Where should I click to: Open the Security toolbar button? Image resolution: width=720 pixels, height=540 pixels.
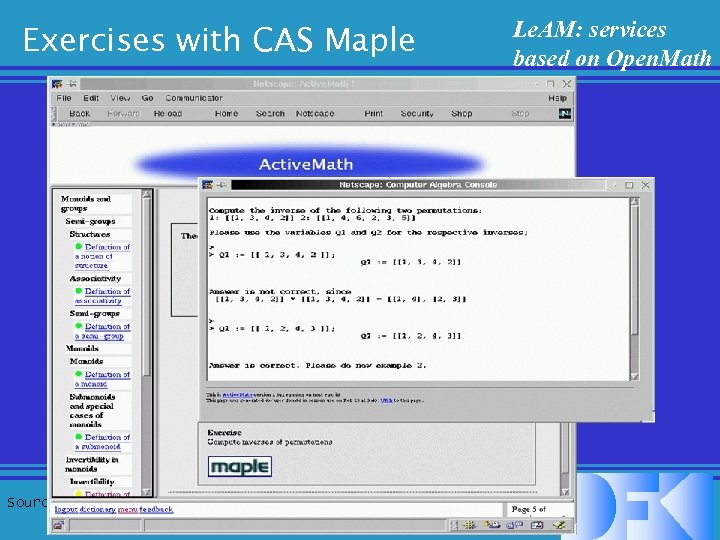pos(417,113)
